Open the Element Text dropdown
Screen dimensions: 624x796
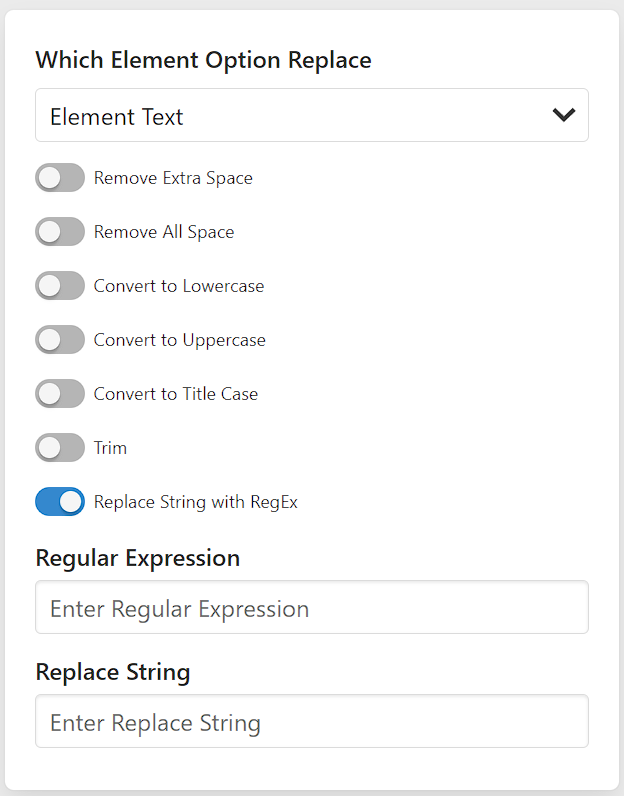300,116
